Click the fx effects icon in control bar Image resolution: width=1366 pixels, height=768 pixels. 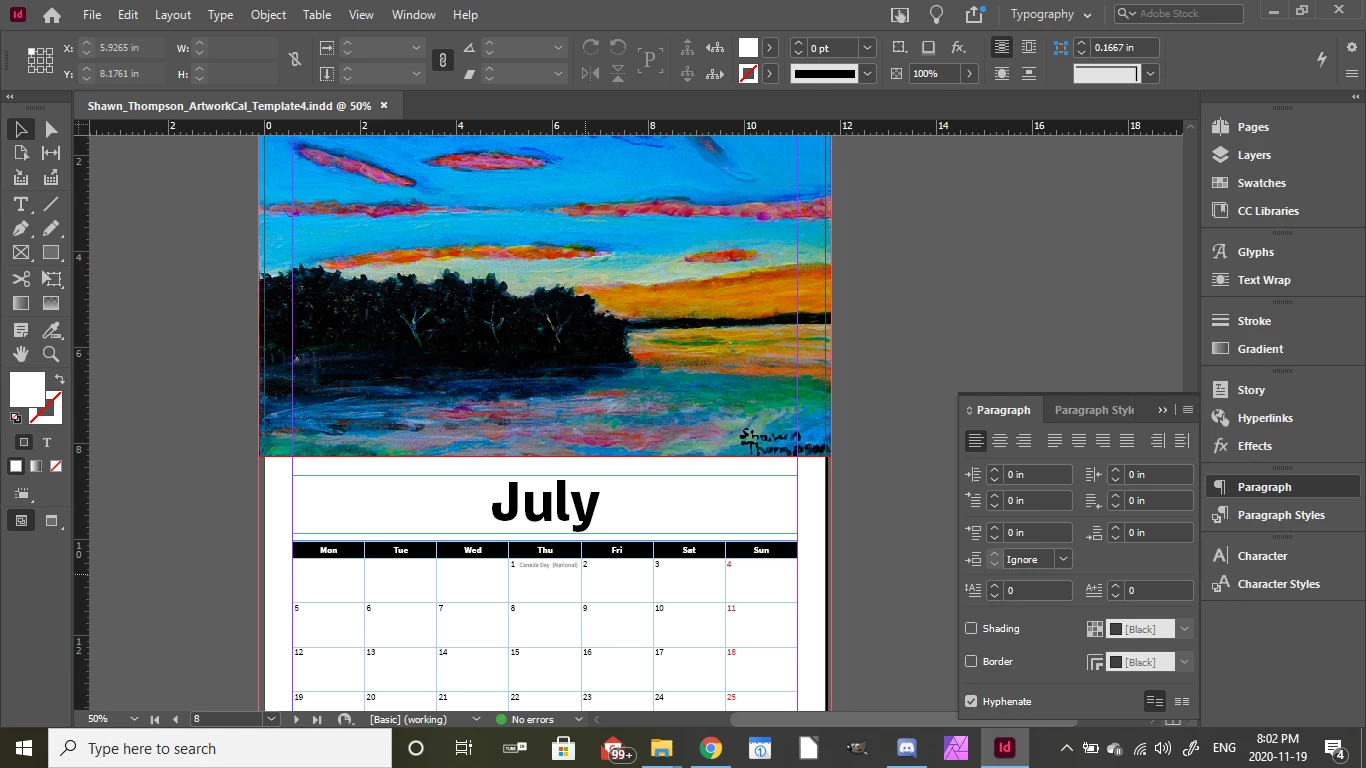[958, 47]
